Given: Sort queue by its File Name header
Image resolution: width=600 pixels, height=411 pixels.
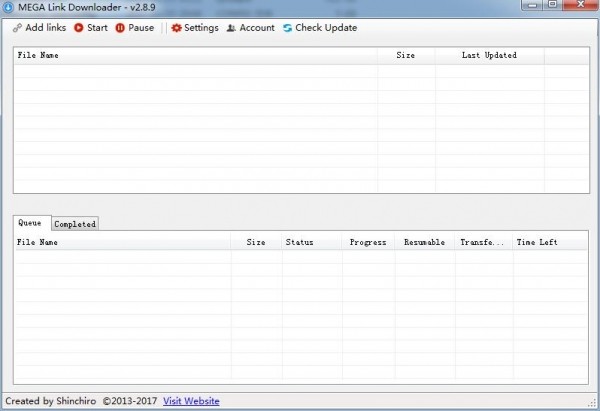Looking at the screenshot, I should point(122,242).
